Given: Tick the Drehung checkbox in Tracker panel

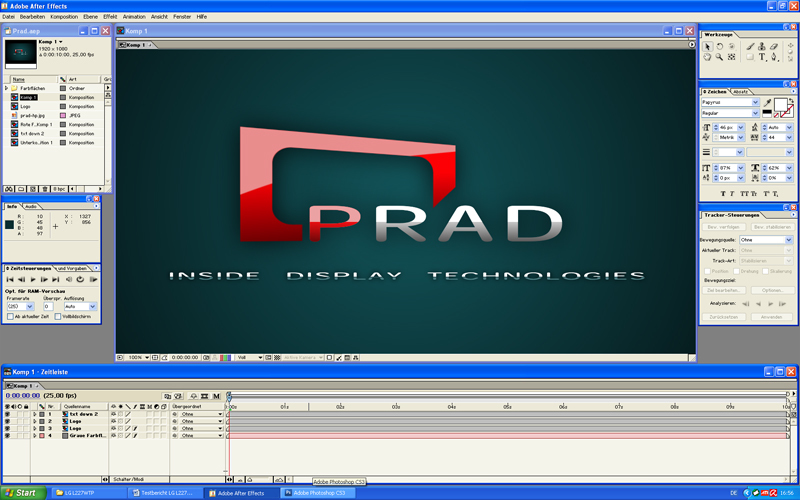Looking at the screenshot, I should click(737, 271).
